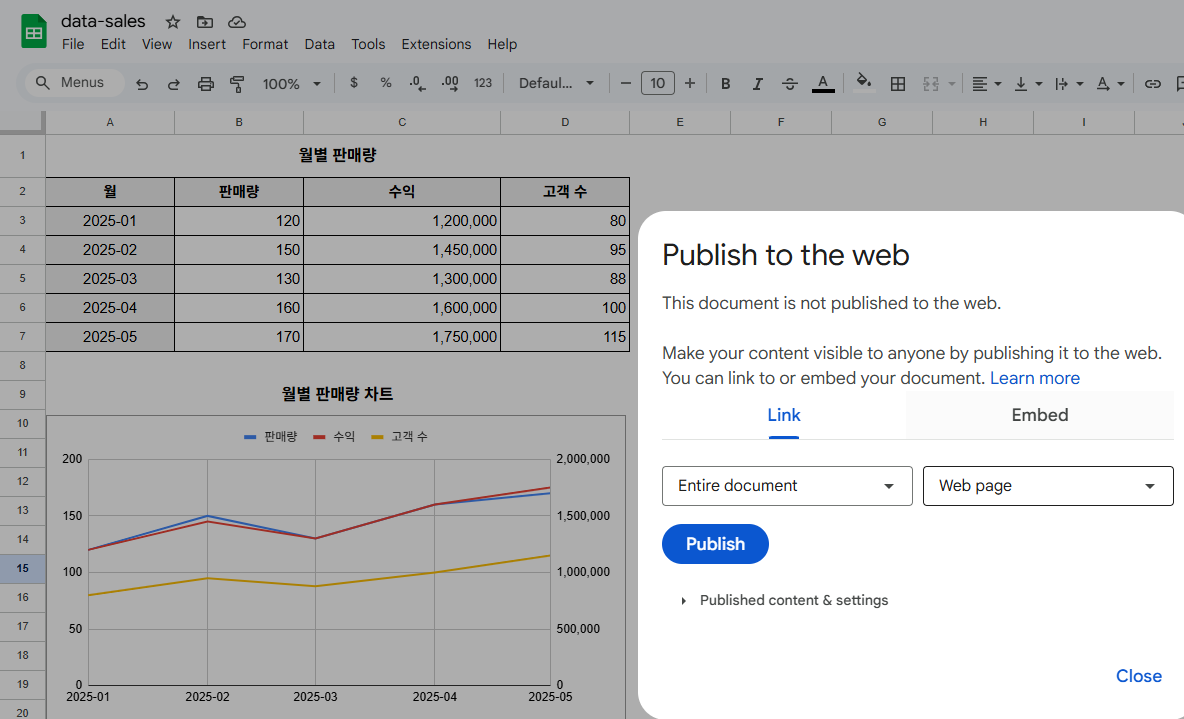The image size is (1184, 719).
Task: Click the Merge cells icon
Action: click(931, 84)
